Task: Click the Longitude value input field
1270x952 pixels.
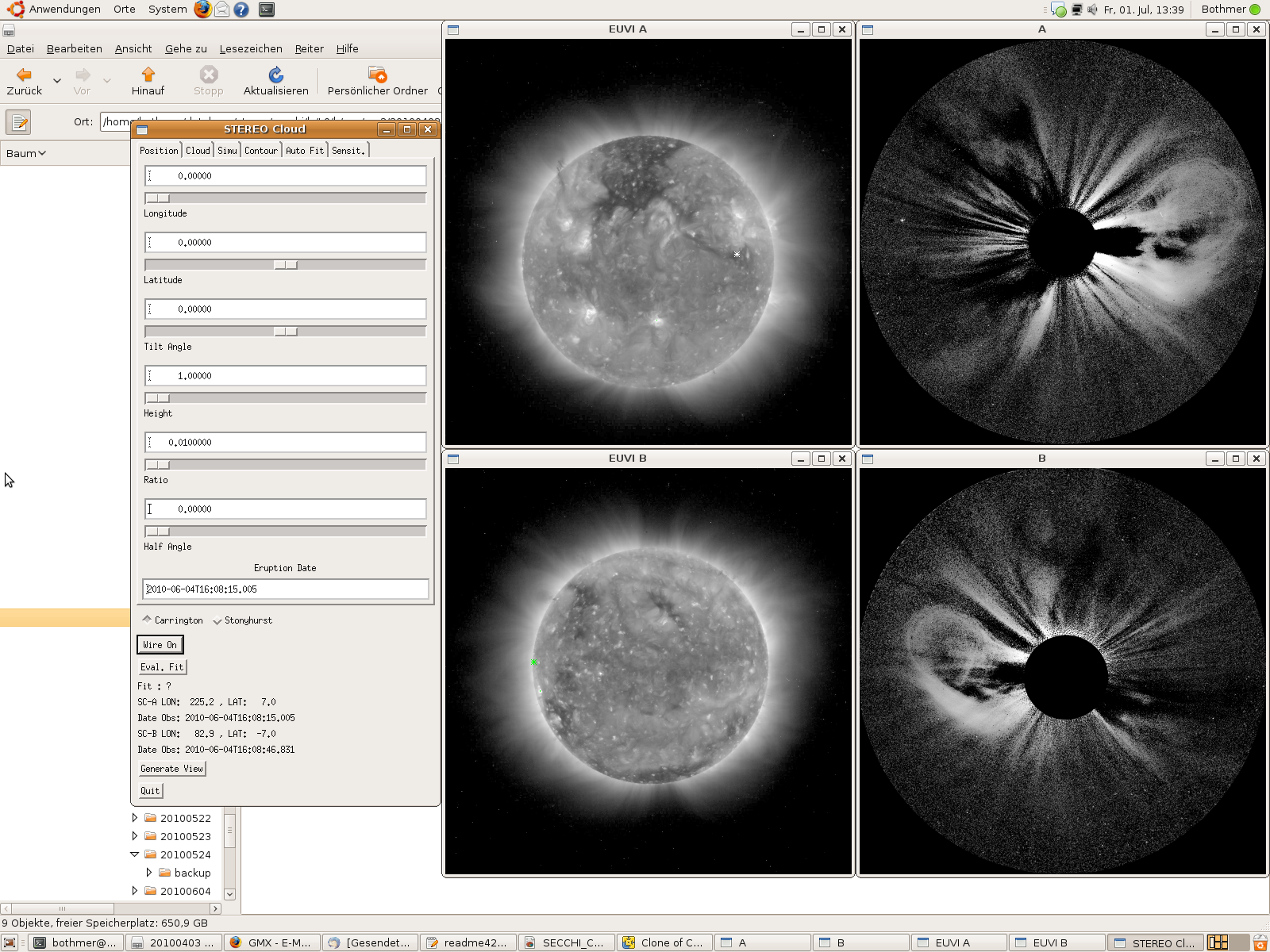Action: click(286, 175)
